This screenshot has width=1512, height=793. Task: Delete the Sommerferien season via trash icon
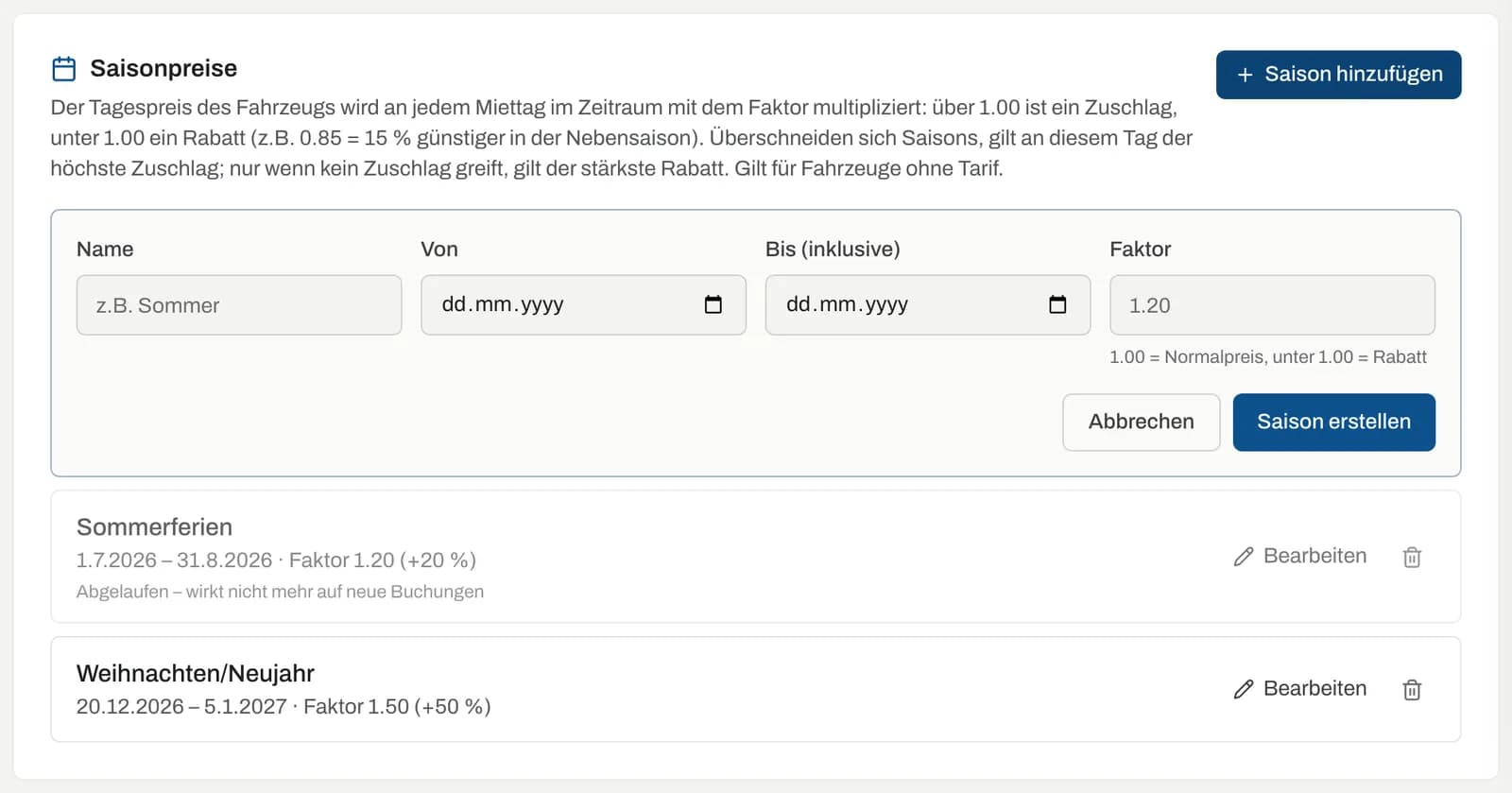[1412, 557]
